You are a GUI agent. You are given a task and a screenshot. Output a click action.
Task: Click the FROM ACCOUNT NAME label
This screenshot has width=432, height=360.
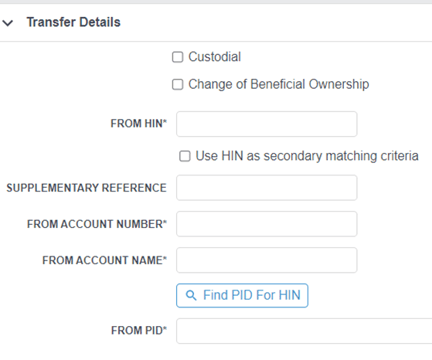coord(104,260)
